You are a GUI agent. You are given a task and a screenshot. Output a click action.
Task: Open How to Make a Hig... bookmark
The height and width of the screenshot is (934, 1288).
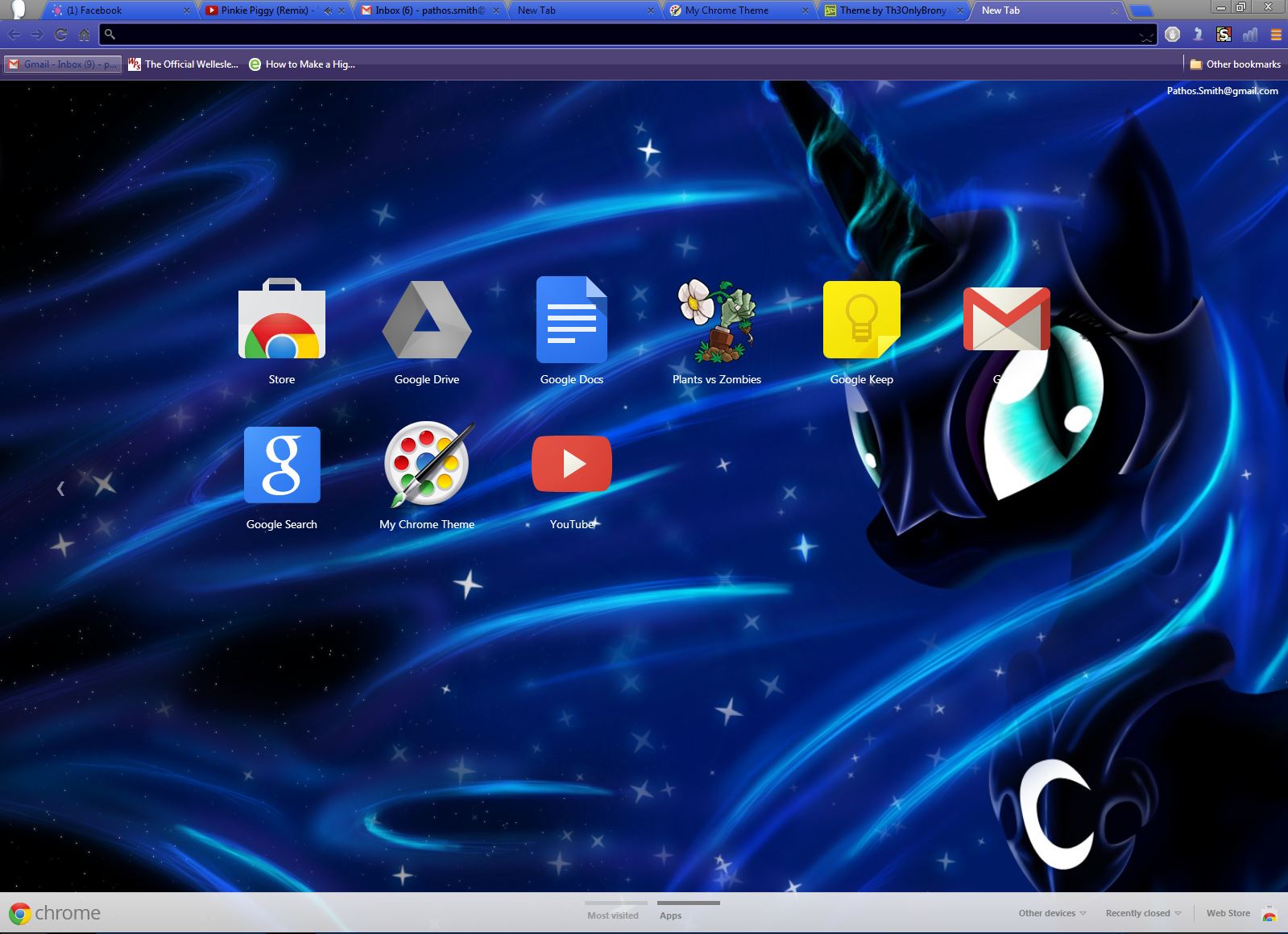(302, 64)
